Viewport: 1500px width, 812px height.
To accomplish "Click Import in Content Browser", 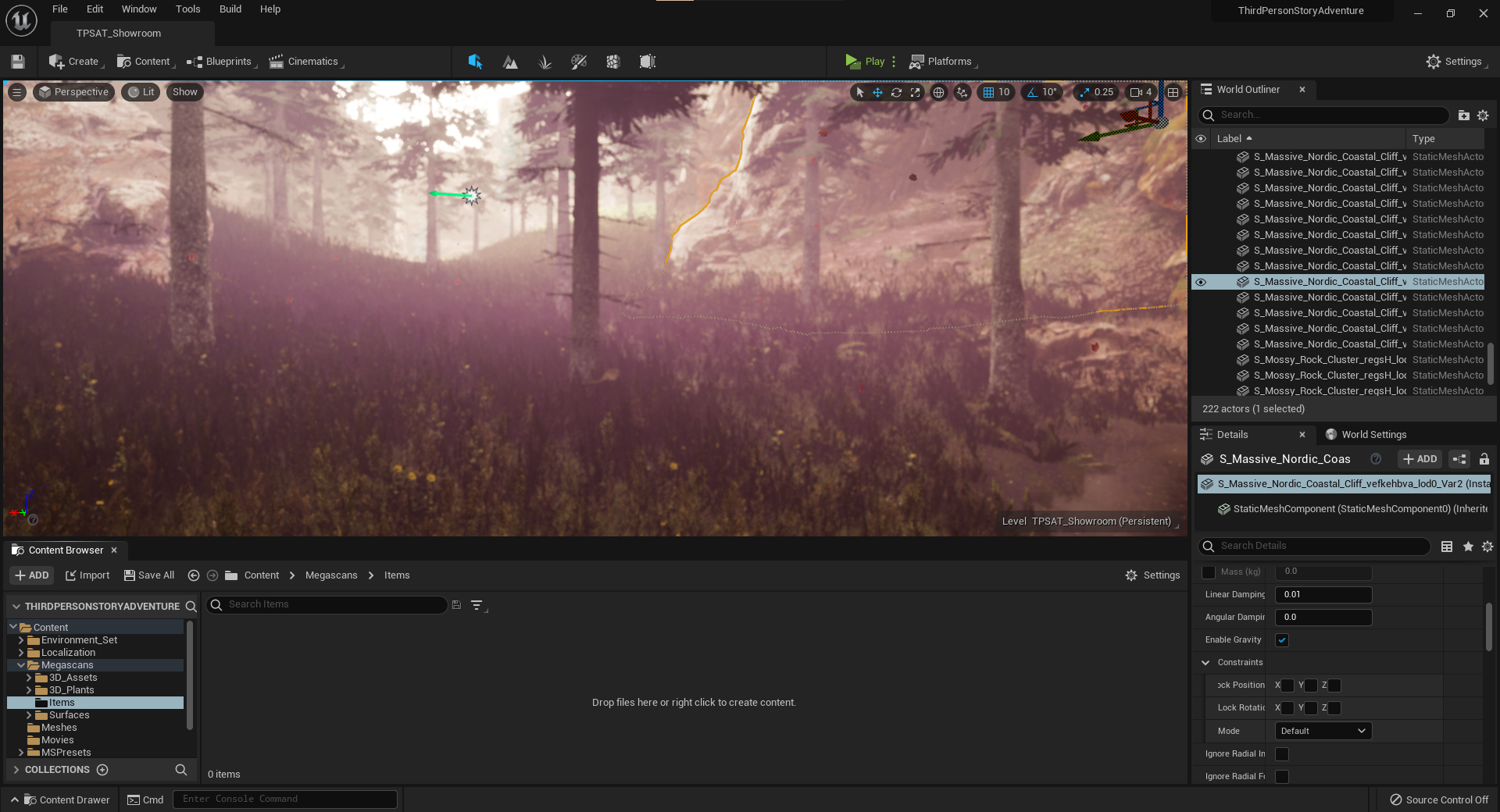I will pyautogui.click(x=87, y=575).
